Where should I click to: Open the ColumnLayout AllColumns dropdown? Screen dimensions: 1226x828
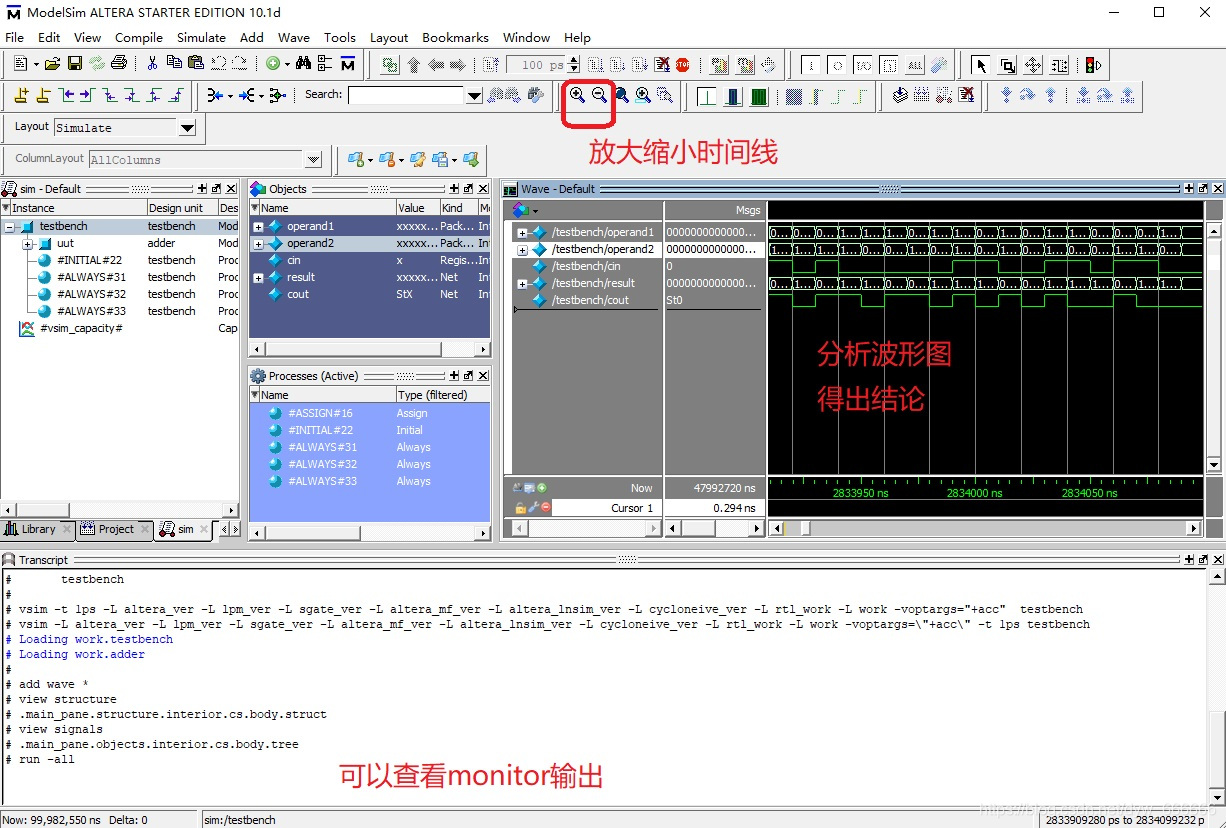coord(313,160)
